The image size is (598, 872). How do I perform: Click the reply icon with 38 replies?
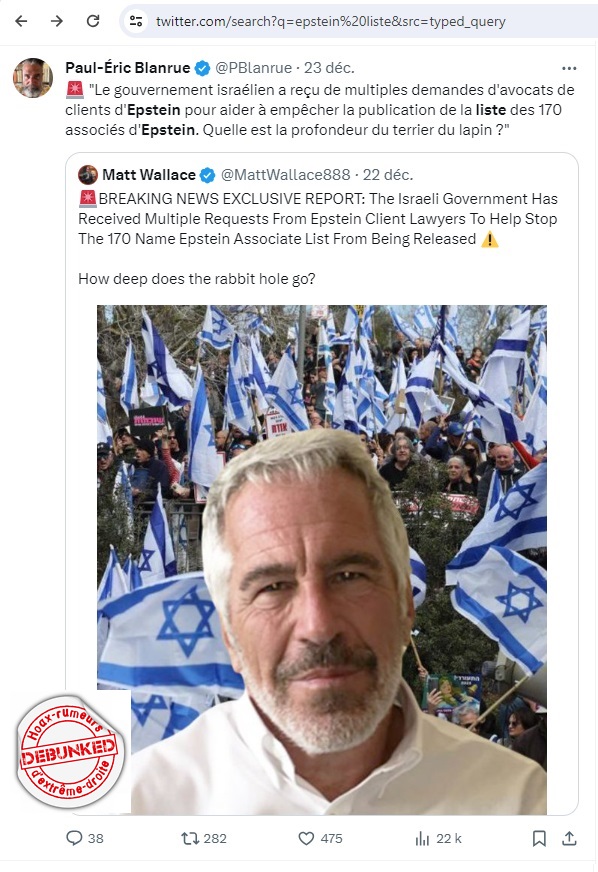tap(74, 838)
